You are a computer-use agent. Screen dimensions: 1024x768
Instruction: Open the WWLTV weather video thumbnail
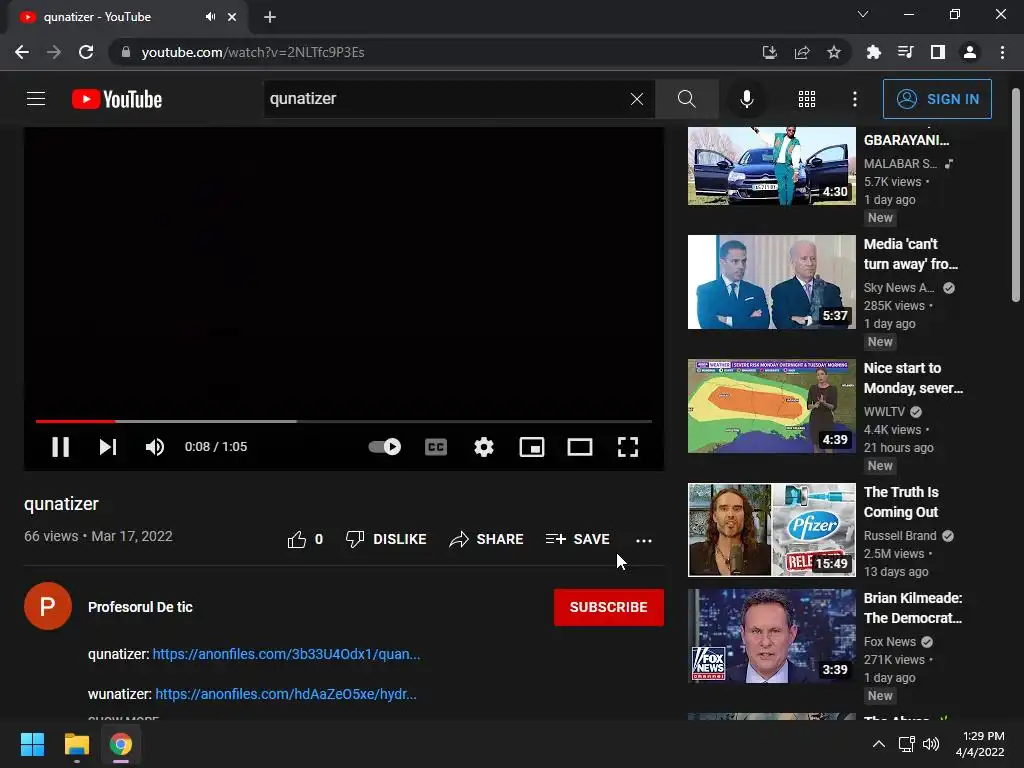771,406
